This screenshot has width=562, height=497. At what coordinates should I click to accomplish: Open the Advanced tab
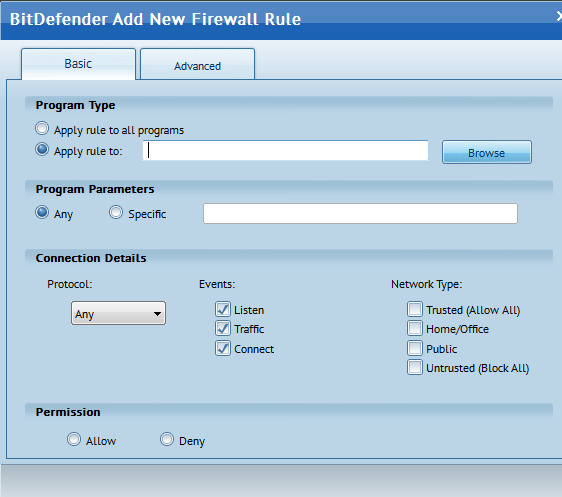pos(197,64)
